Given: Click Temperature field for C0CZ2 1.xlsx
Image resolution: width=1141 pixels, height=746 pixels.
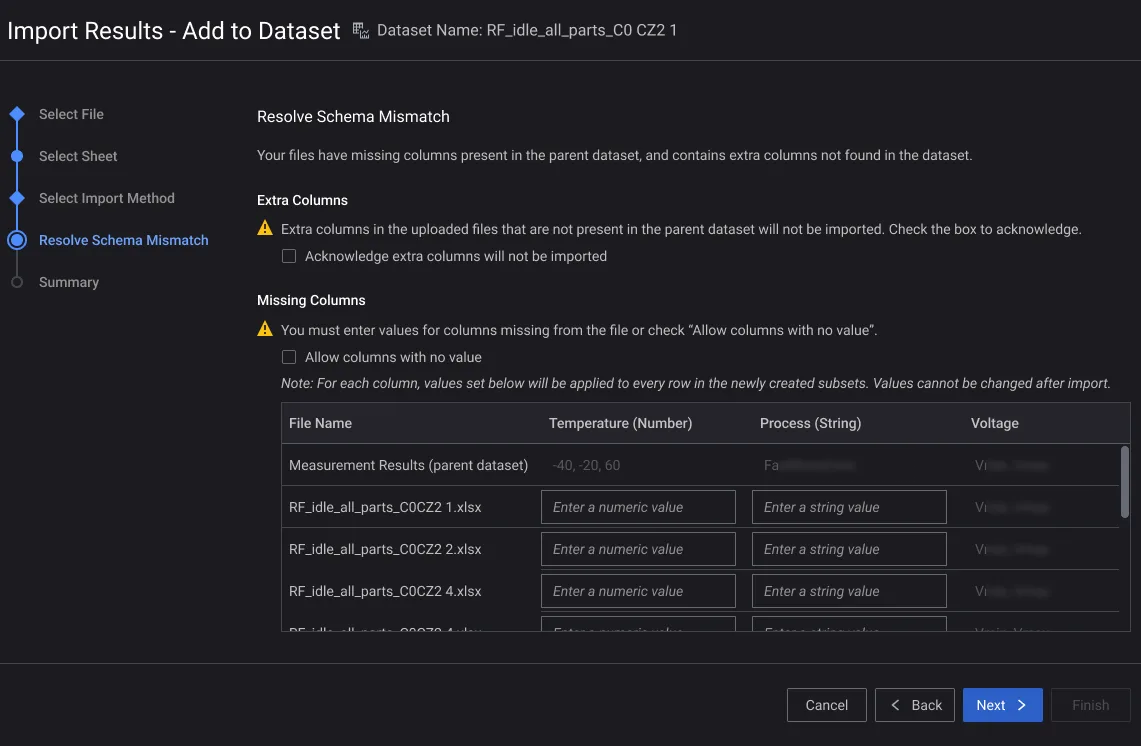Looking at the screenshot, I should coord(638,507).
